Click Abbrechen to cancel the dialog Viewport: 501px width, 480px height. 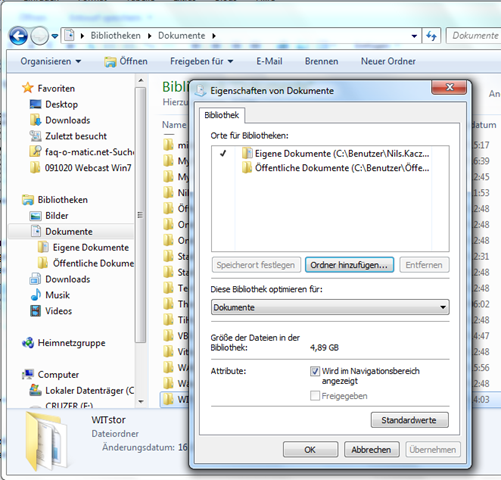coord(372,450)
